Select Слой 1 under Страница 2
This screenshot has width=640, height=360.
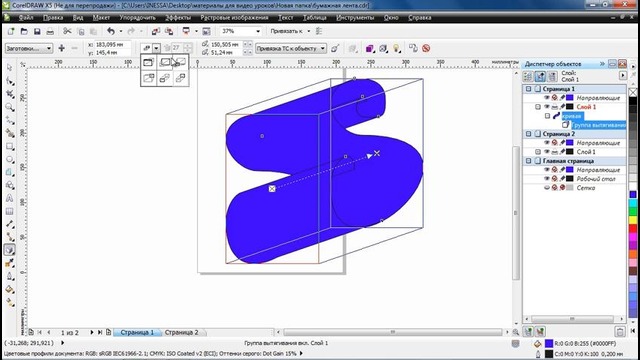[x=586, y=152]
